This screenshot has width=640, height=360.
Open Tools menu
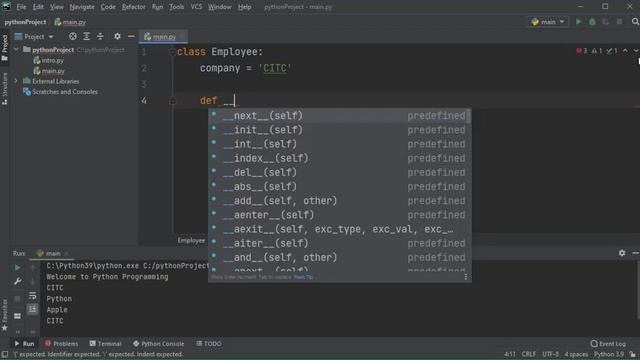tap(176, 7)
